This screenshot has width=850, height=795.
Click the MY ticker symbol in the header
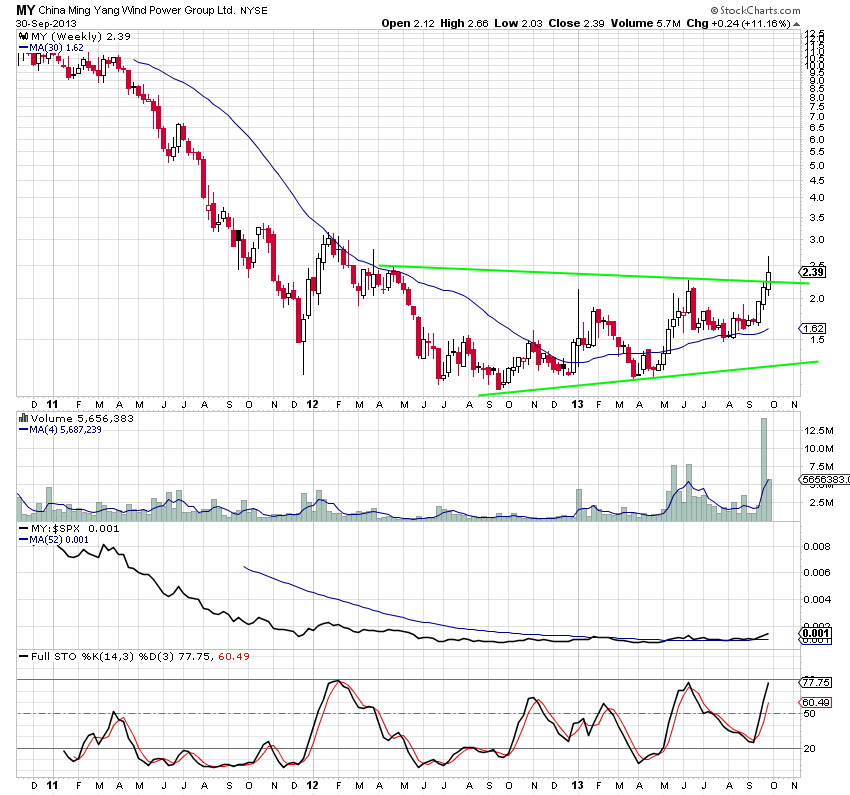tap(25, 10)
